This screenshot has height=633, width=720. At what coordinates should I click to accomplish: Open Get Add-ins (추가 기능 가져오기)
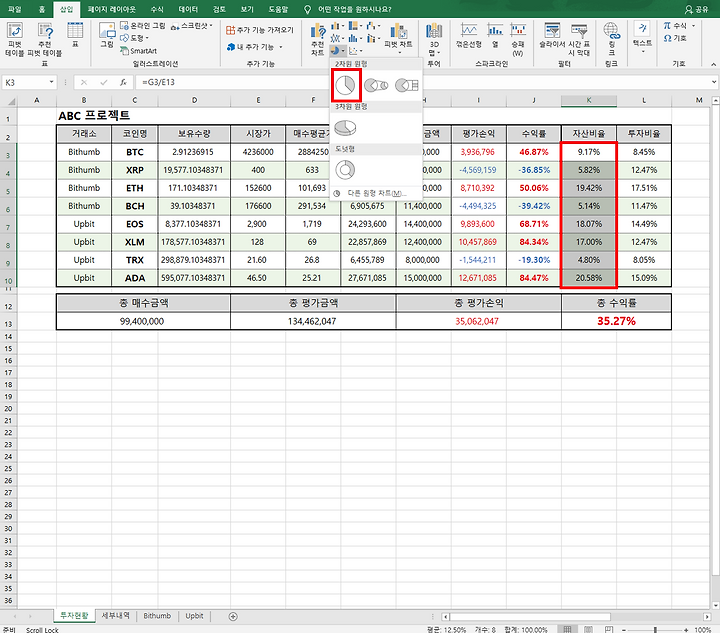pos(259,30)
